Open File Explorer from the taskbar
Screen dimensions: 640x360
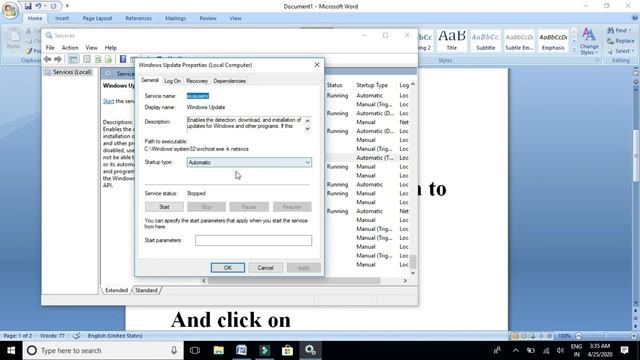point(219,350)
